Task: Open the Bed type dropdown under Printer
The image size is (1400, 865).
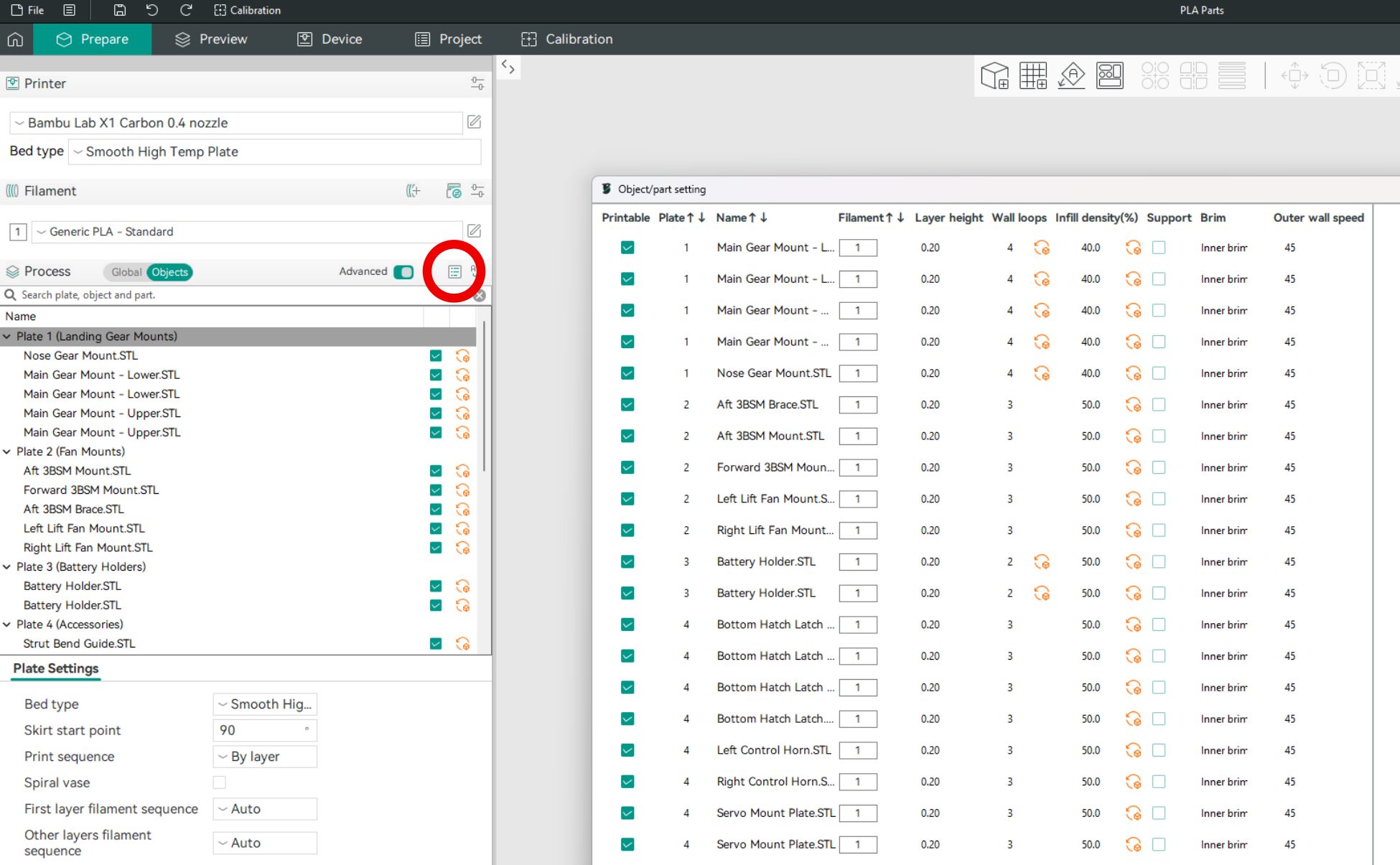Action: pyautogui.click(x=274, y=151)
